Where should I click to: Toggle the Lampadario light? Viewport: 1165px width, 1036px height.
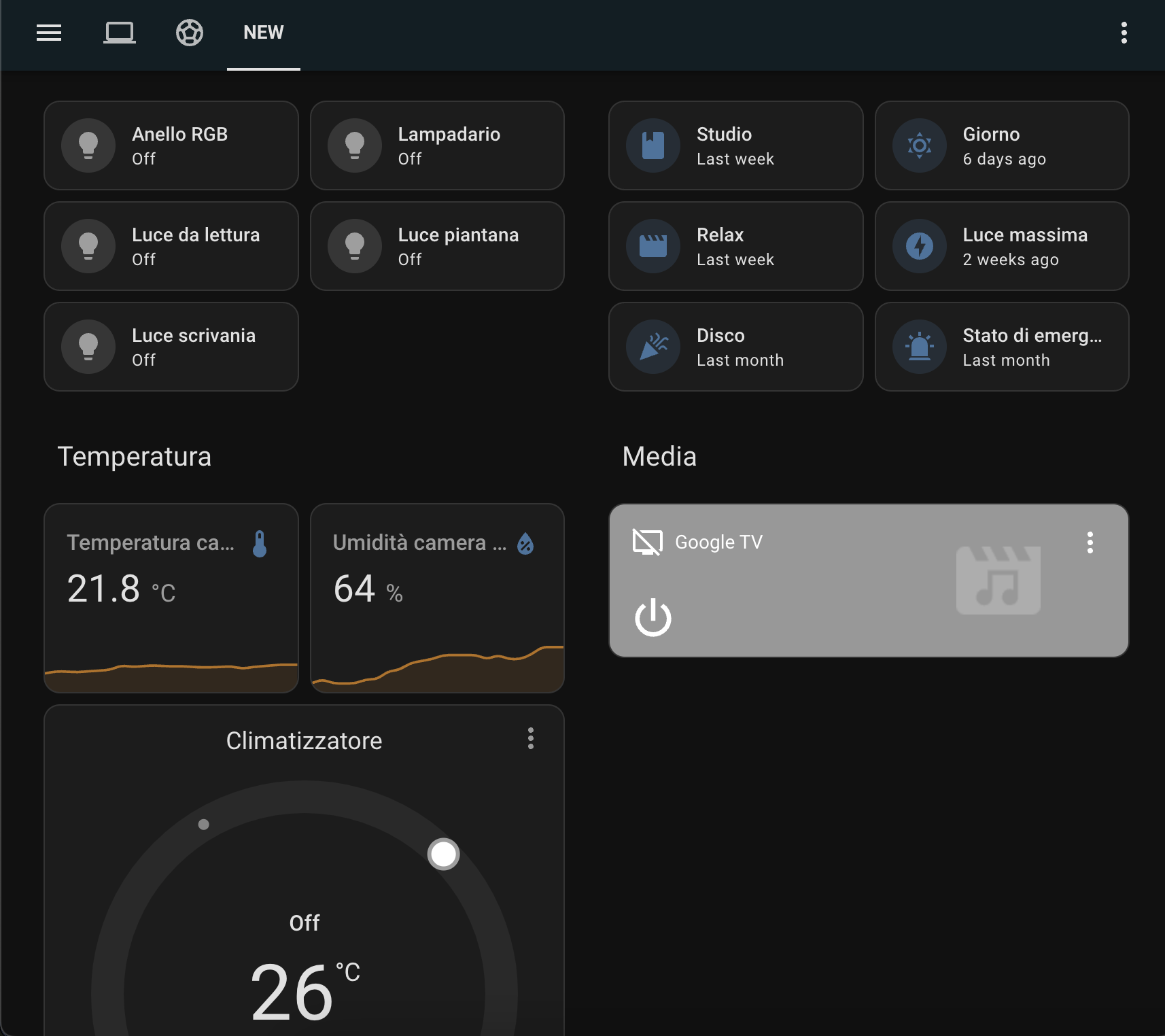coord(437,145)
